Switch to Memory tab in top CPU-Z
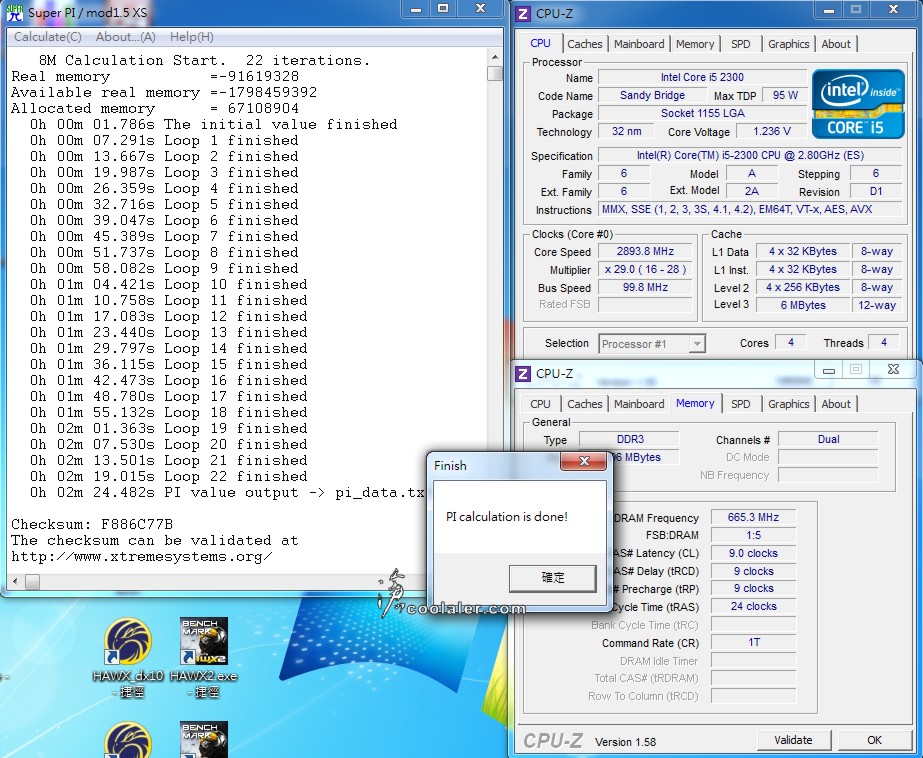This screenshot has width=923, height=758. [695, 44]
